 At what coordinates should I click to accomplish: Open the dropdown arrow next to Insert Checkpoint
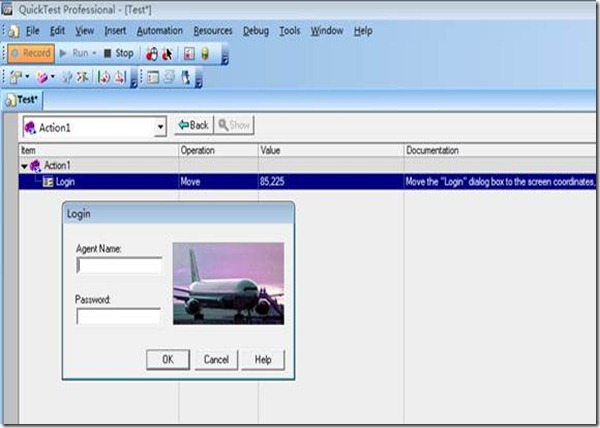(27, 77)
